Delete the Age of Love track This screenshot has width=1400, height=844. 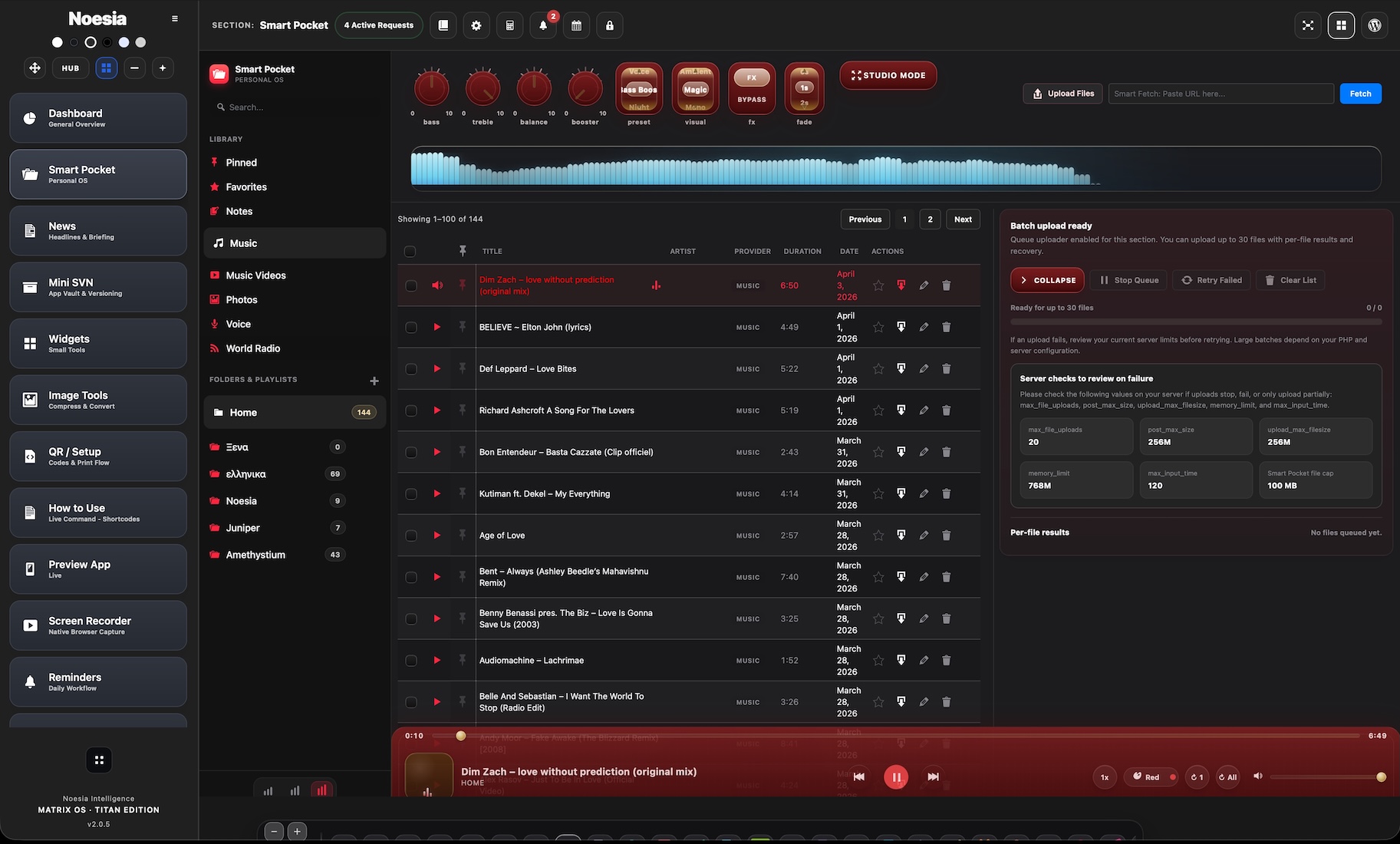(947, 536)
